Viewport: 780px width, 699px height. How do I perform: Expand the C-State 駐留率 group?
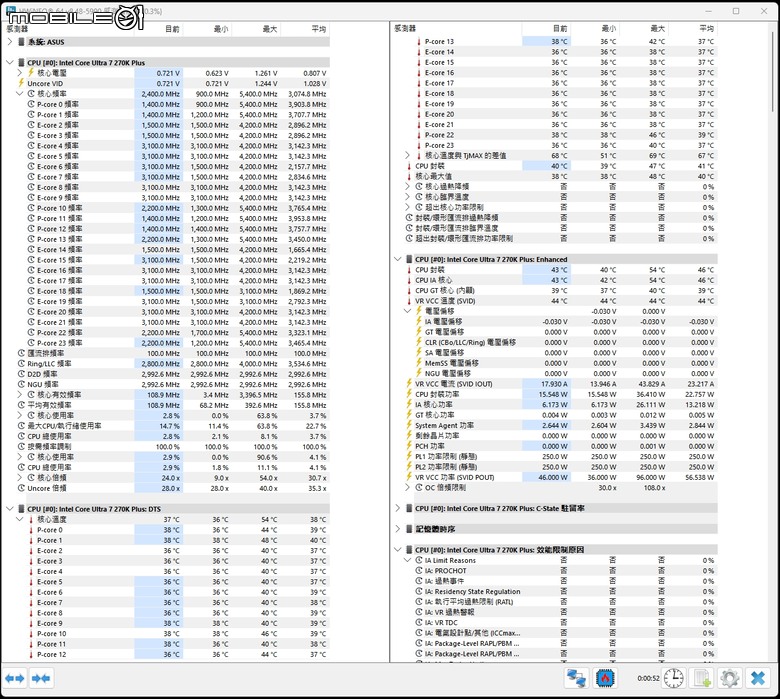[x=397, y=508]
